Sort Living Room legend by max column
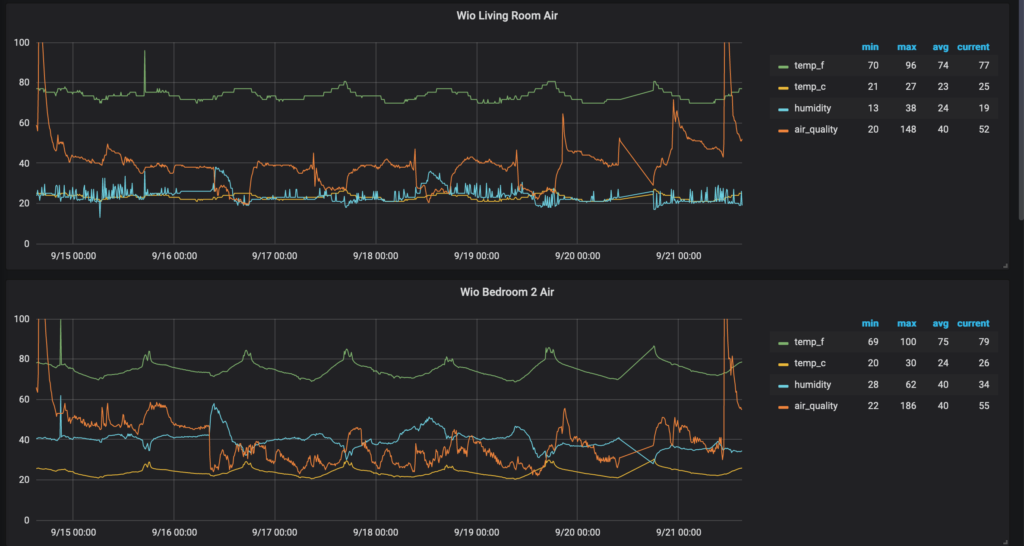This screenshot has height=546, width=1024. pyautogui.click(x=906, y=47)
